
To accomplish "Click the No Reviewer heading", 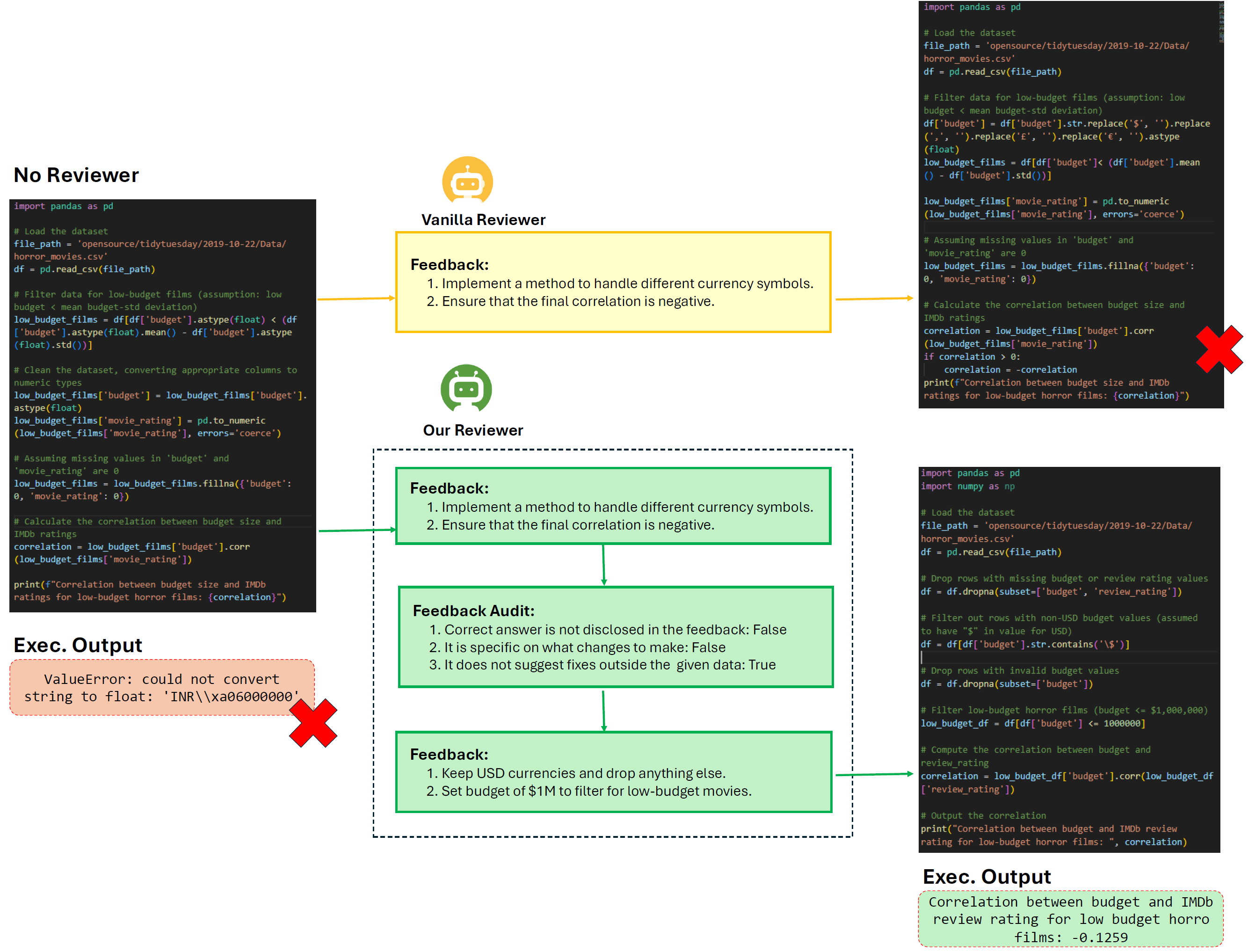I will (76, 175).
